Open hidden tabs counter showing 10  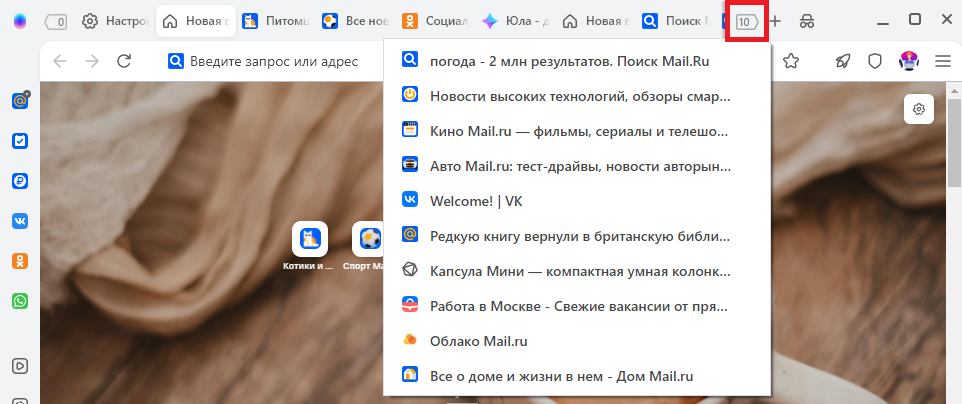[x=747, y=22]
